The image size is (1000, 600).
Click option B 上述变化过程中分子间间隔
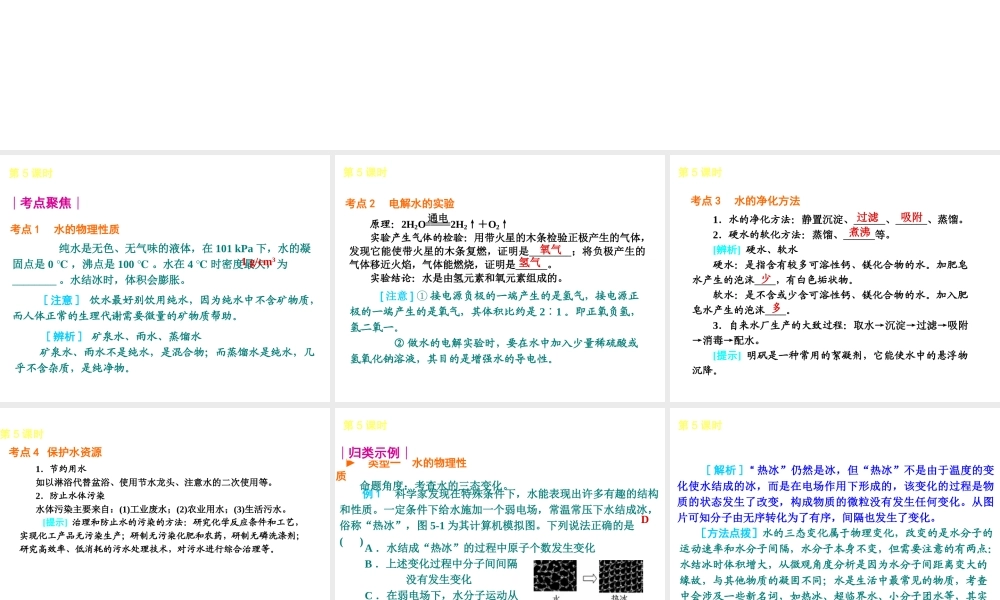coord(441,564)
